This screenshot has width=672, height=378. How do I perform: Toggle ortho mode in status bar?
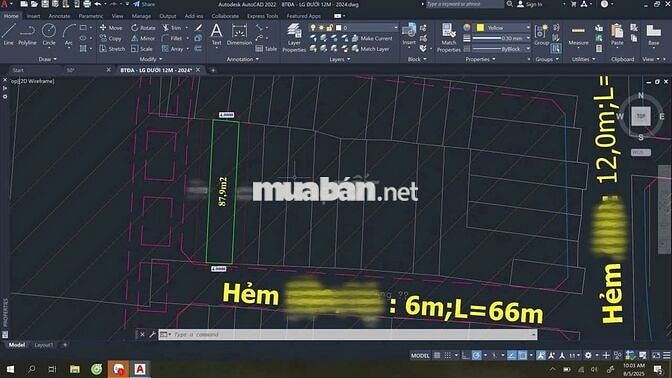[466, 355]
